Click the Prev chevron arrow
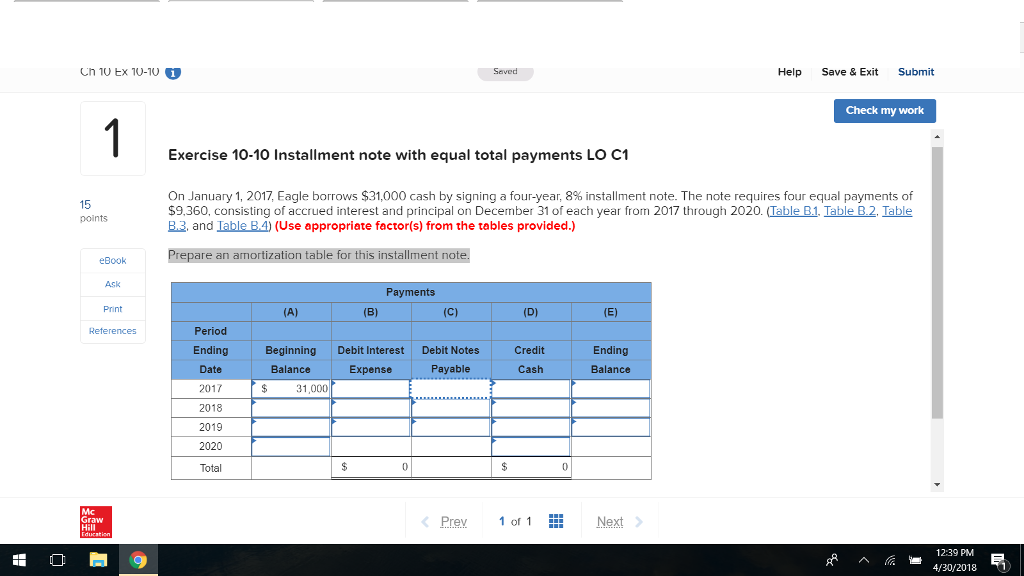This screenshot has height=576, width=1024. (x=423, y=521)
